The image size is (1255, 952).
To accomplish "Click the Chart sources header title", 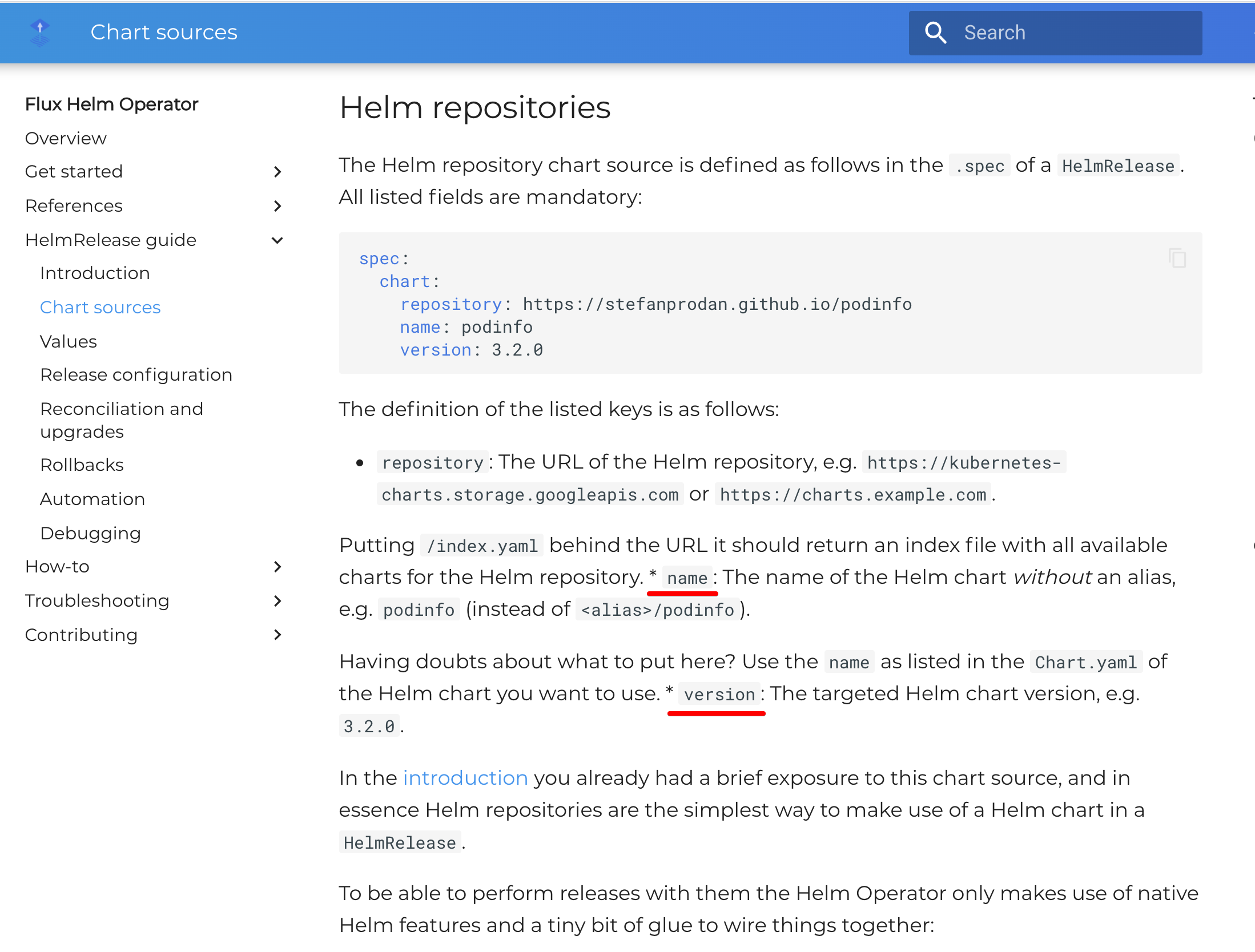I will click(164, 32).
